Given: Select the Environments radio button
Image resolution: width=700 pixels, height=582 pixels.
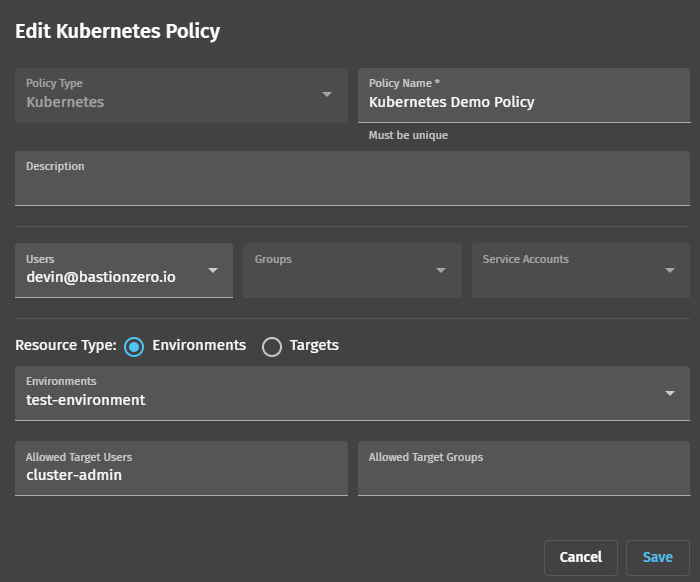Looking at the screenshot, I should [134, 347].
